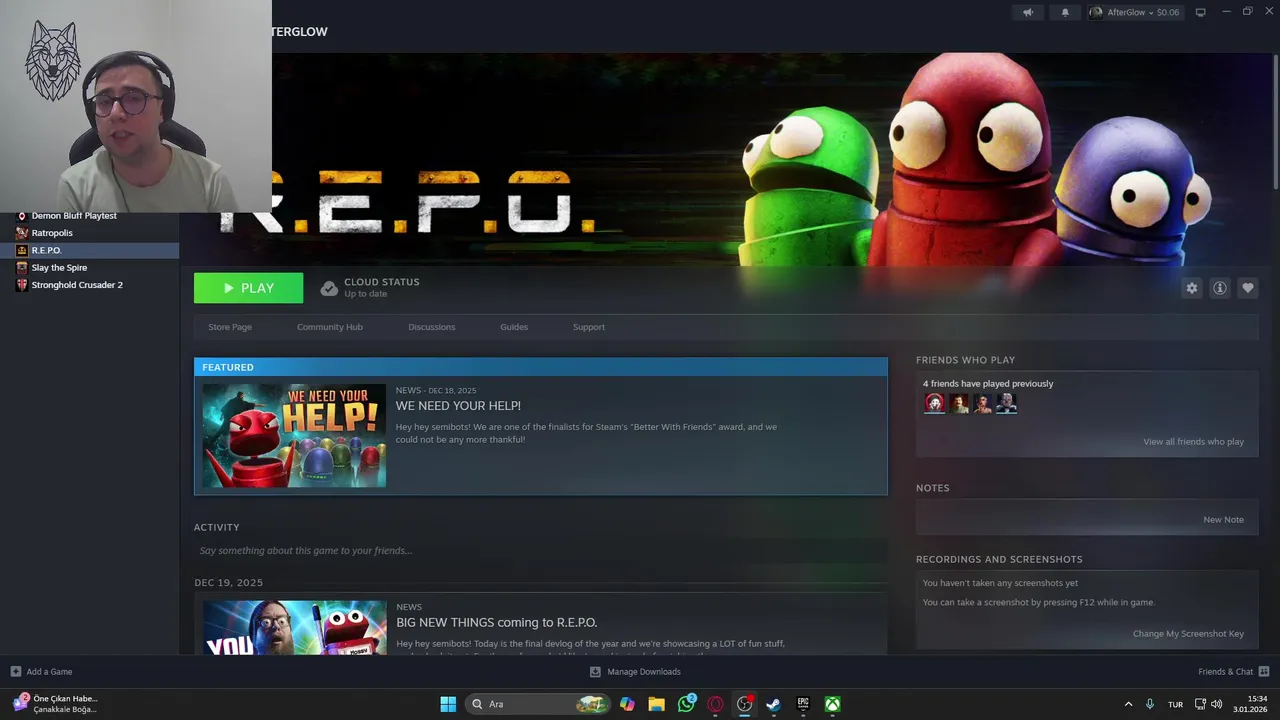Check the Cloud Status indicator
The image size is (1280, 720).
[x=370, y=288]
